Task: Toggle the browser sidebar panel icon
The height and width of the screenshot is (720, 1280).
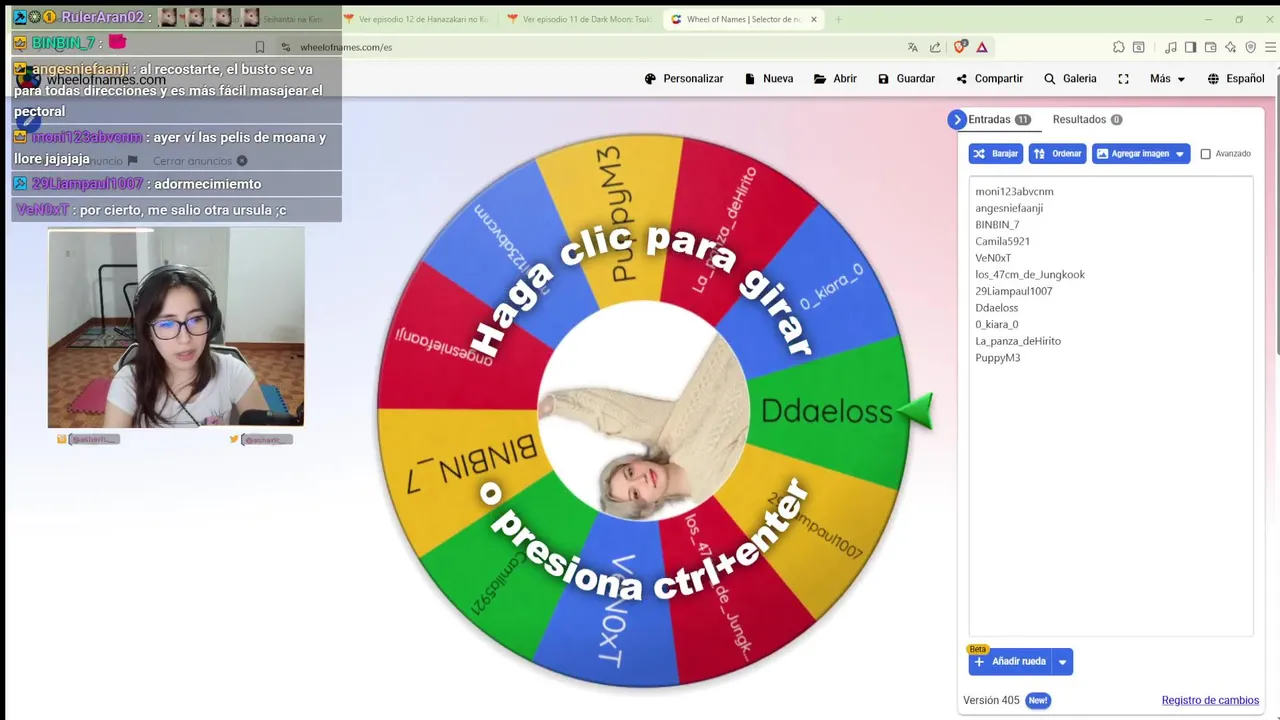Action: pyautogui.click(x=1190, y=47)
